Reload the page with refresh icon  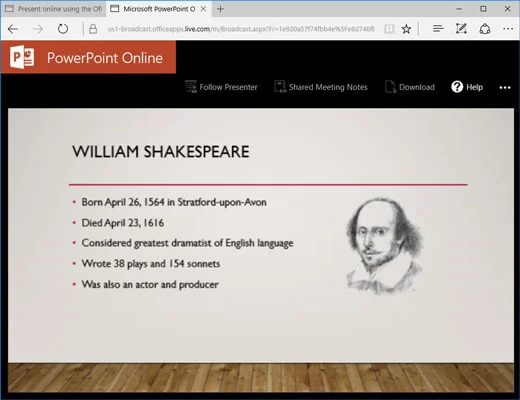(x=63, y=29)
